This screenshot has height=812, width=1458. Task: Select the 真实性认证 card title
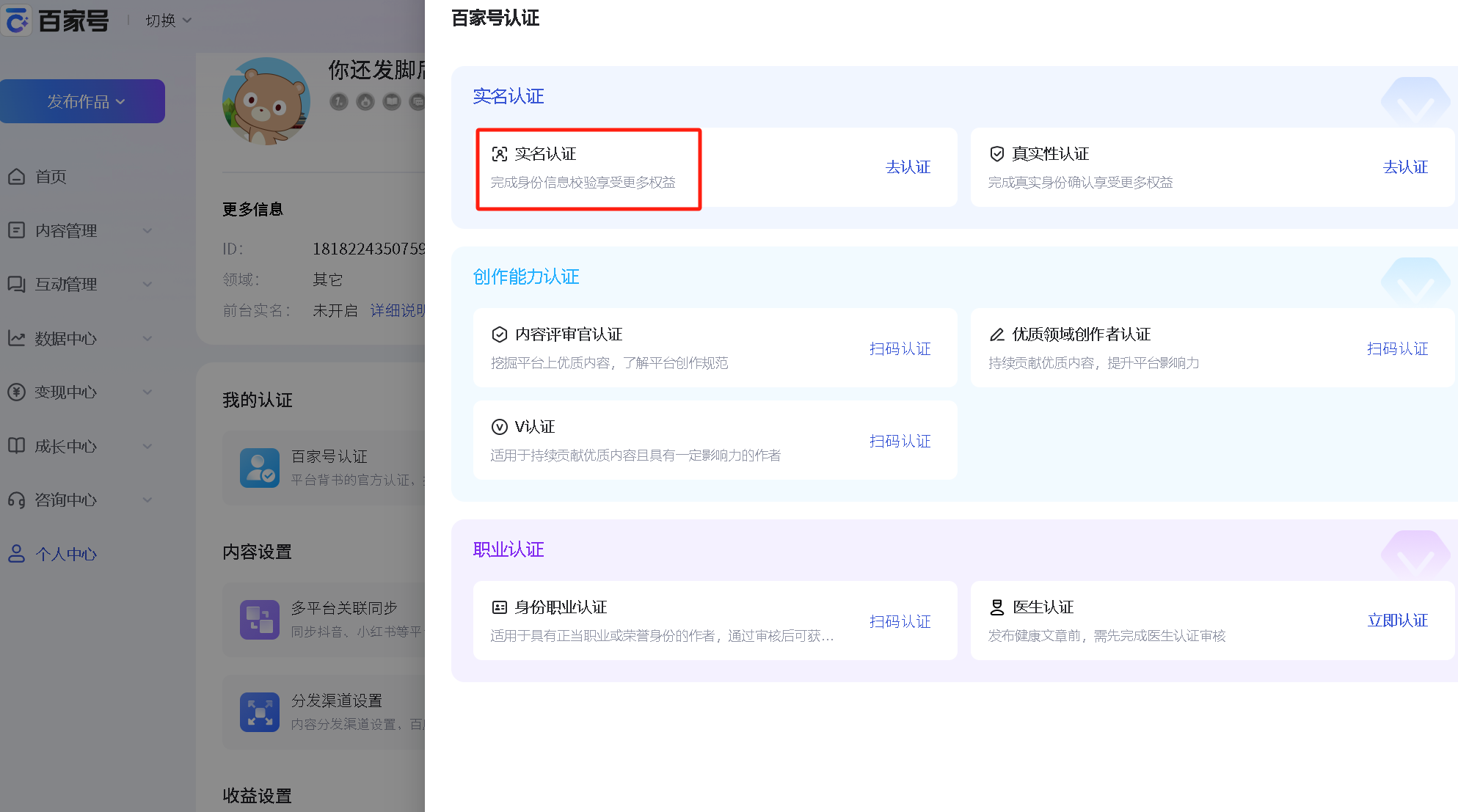[x=1051, y=154]
